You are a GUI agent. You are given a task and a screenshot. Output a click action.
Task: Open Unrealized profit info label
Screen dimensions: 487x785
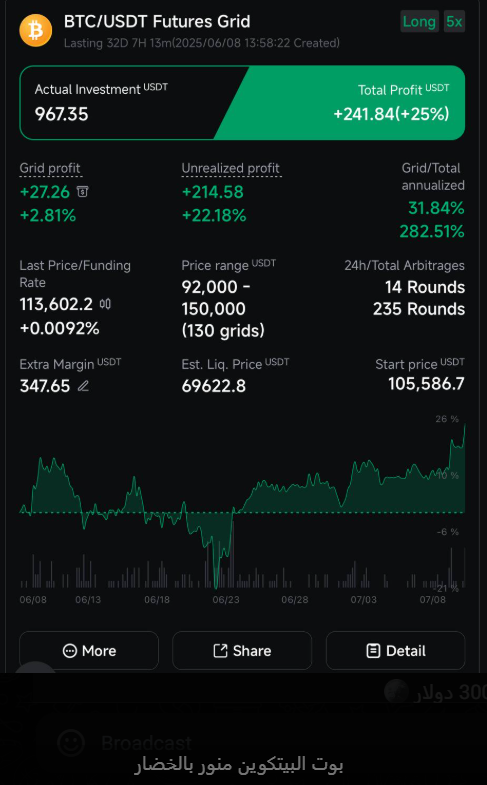coord(231,169)
